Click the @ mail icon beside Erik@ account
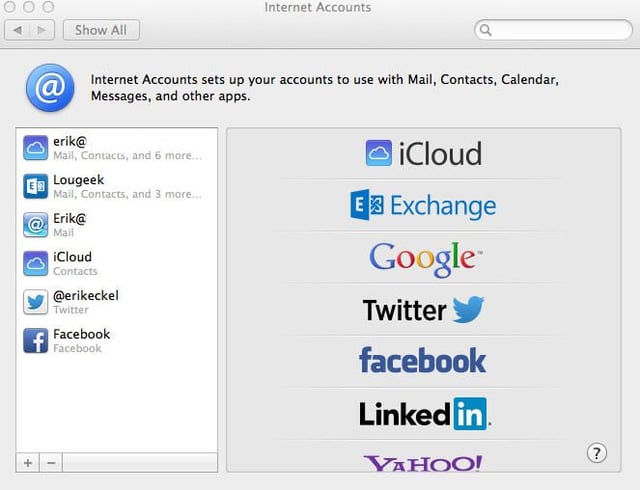 [x=36, y=225]
